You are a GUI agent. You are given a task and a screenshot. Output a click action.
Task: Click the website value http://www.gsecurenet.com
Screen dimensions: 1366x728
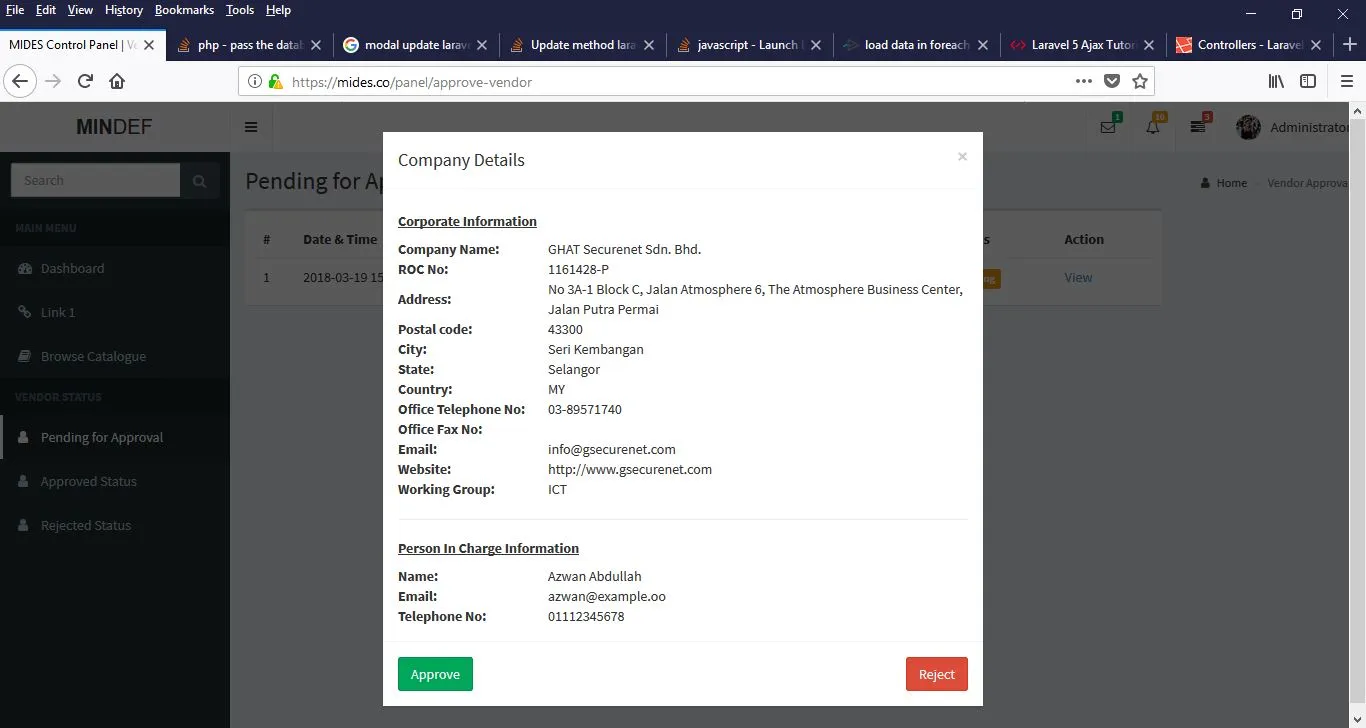630,470
